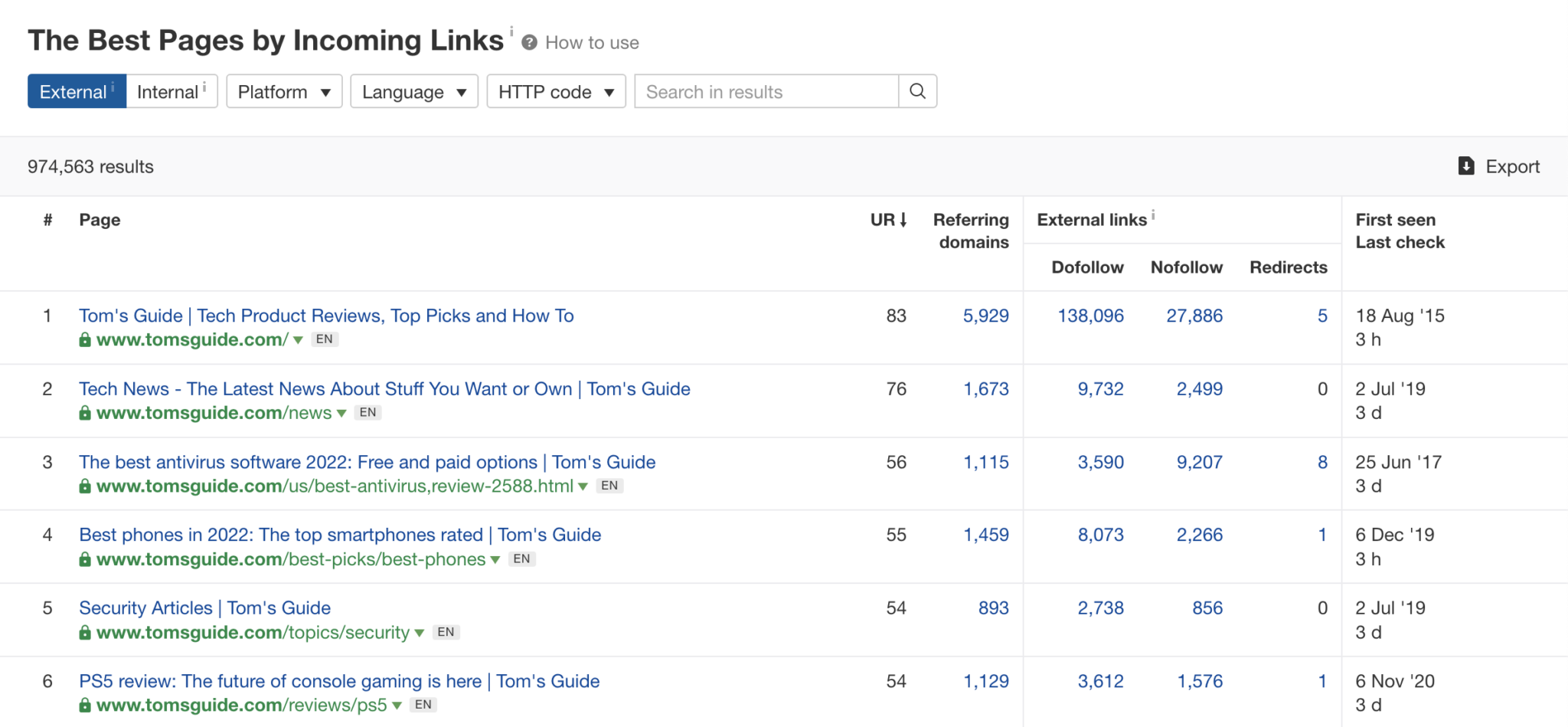Screen dimensions: 1568x727
Task: Sort by Nofollow column header
Action: [x=1187, y=267]
